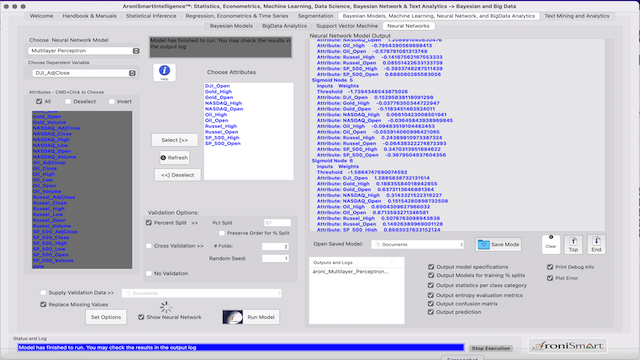
Task: Toggle Output Models for training % splits
Action: tap(431, 275)
